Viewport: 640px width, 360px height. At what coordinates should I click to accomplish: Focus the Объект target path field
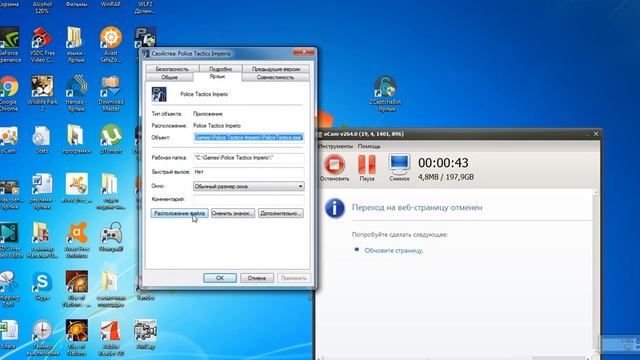click(249, 138)
